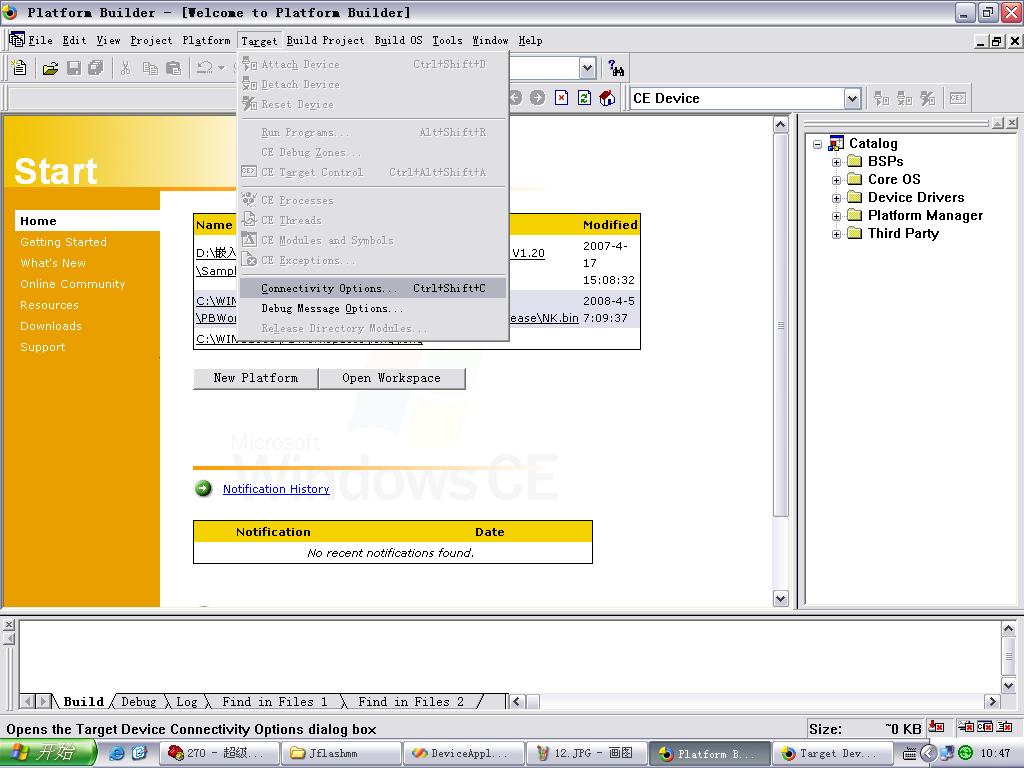Click the Stop page red X icon
Screen dimensions: 1024x768
562,98
